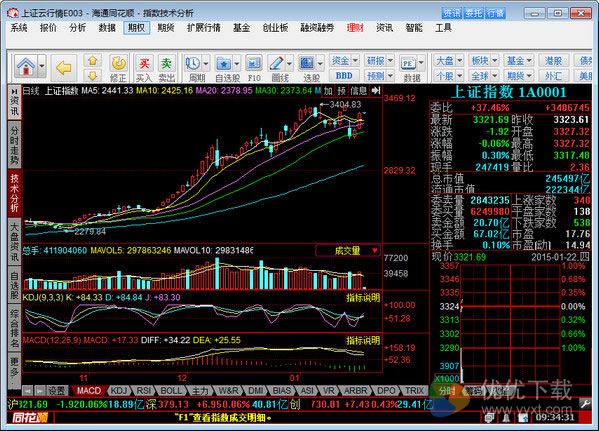Open the 大盘资讯 sidebar tab
This screenshot has width=599, height=431.
14,241
